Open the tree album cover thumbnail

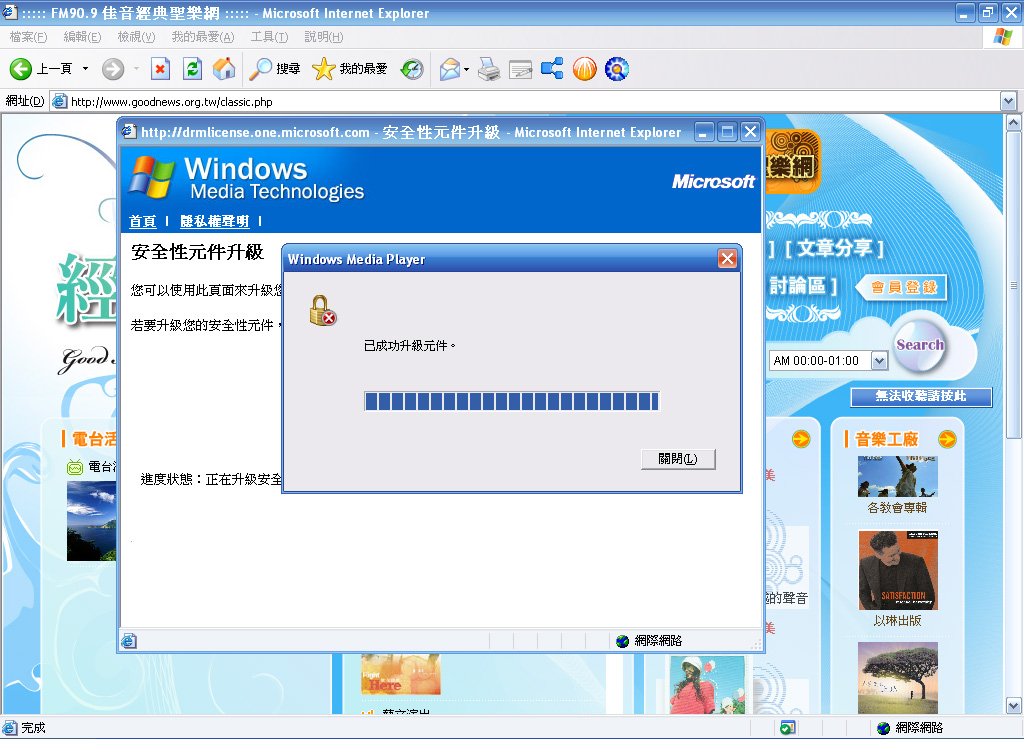(x=898, y=678)
